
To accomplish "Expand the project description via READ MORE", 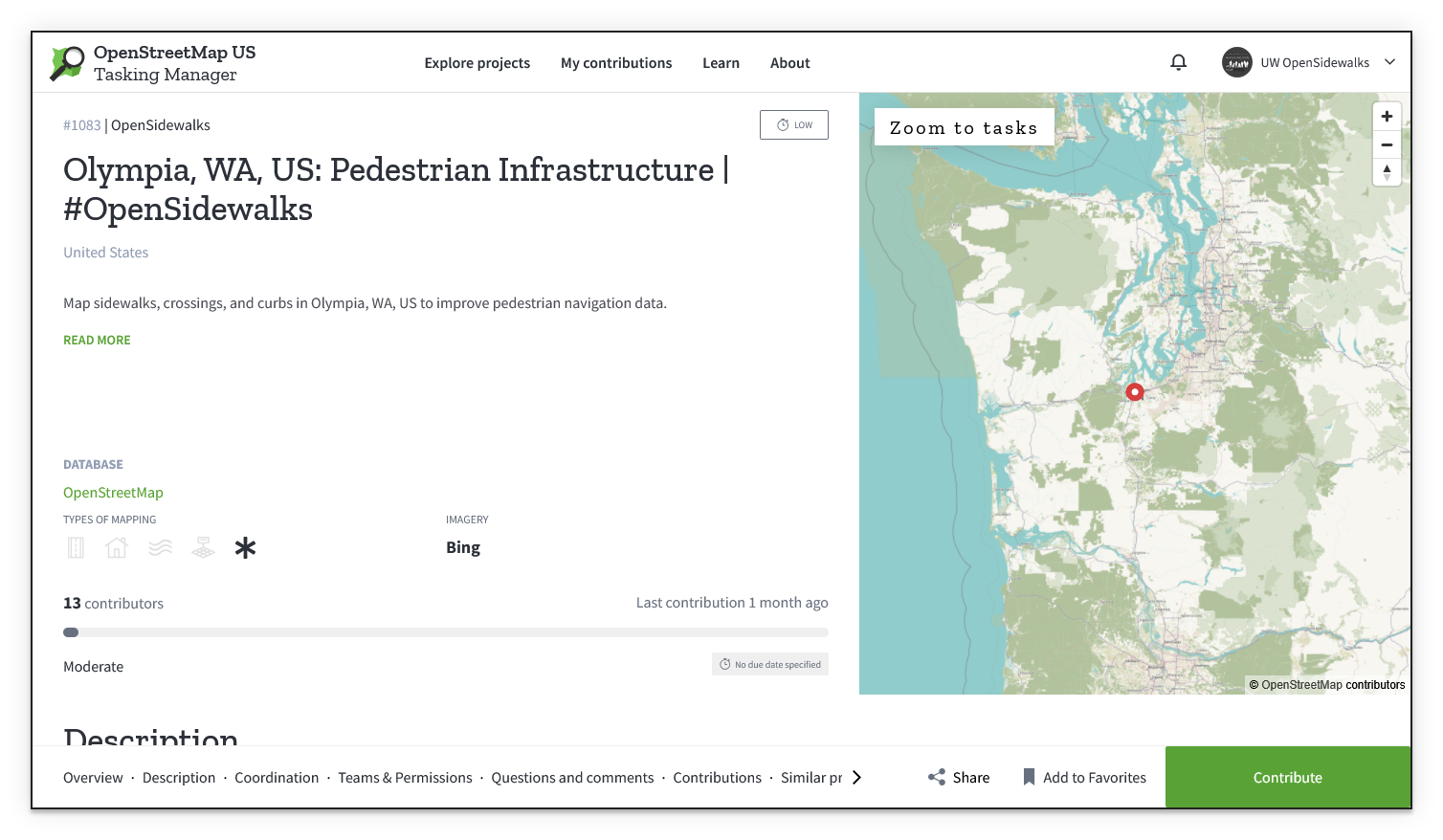I will (x=97, y=340).
